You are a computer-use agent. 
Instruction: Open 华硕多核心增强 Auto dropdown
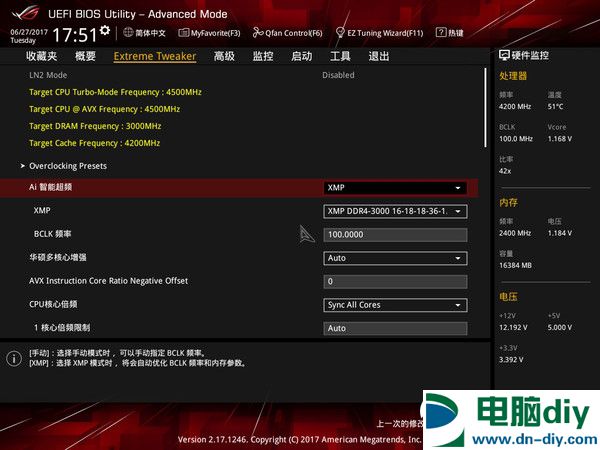(x=395, y=258)
